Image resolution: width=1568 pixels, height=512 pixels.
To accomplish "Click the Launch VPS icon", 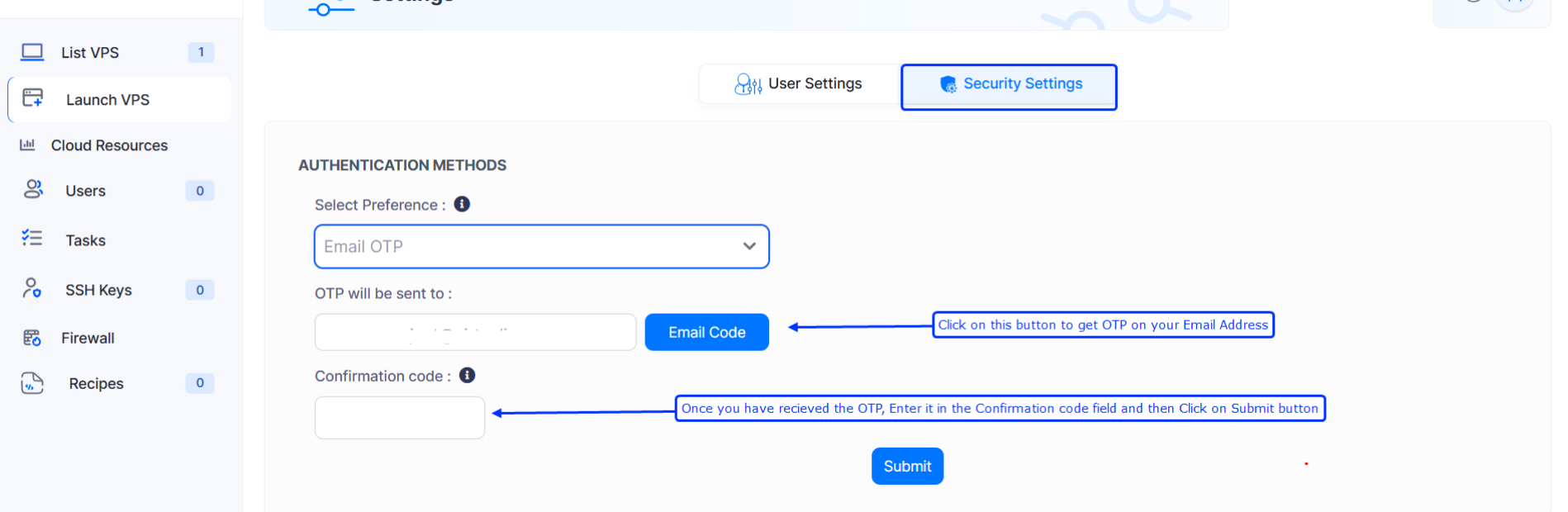I will click(33, 98).
